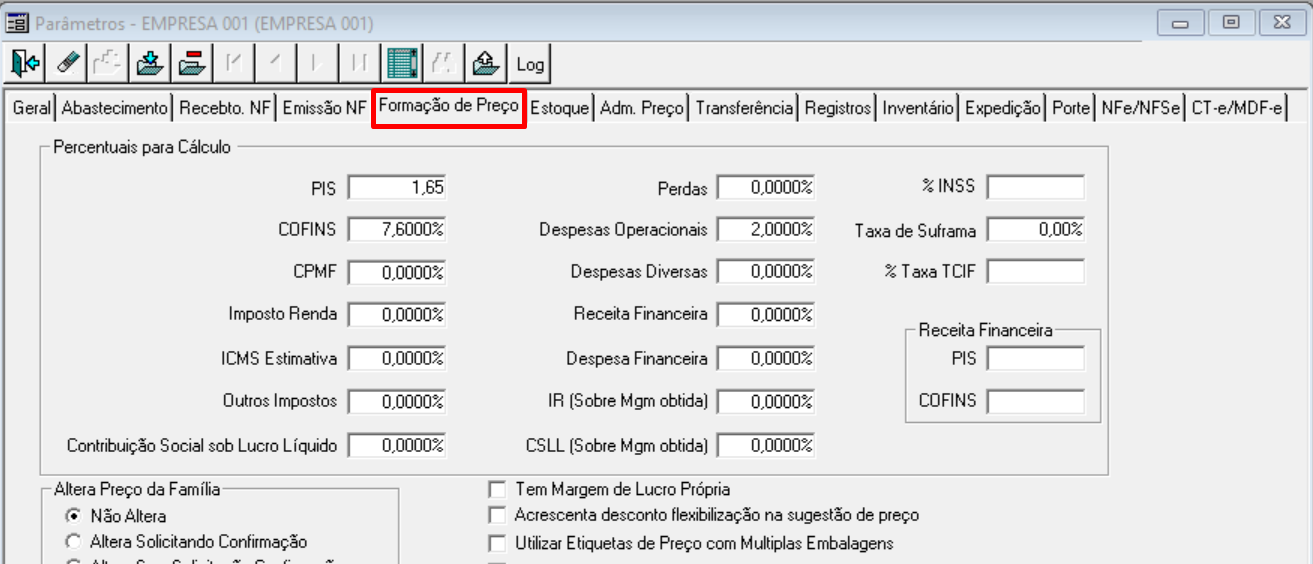Open the Transferência tab
Viewport: 1313px width, 564px height.
(x=745, y=108)
